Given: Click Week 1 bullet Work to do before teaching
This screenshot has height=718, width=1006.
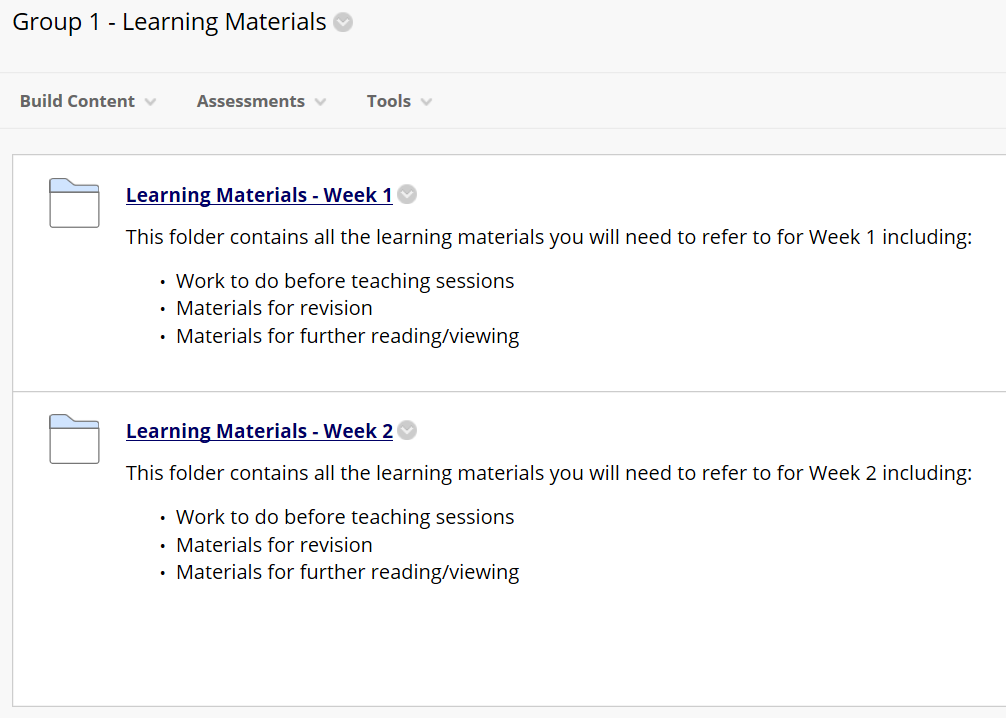Looking at the screenshot, I should [345, 281].
